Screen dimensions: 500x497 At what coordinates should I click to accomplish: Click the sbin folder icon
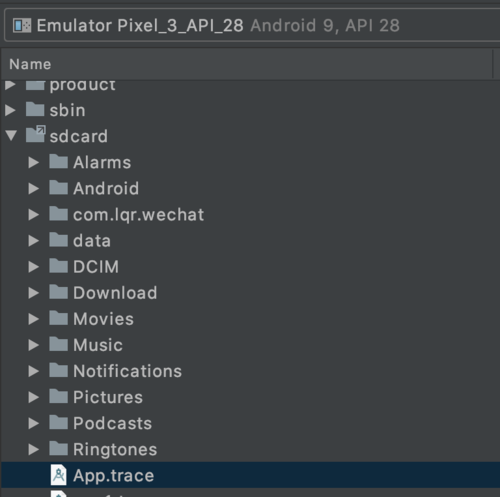click(35, 109)
